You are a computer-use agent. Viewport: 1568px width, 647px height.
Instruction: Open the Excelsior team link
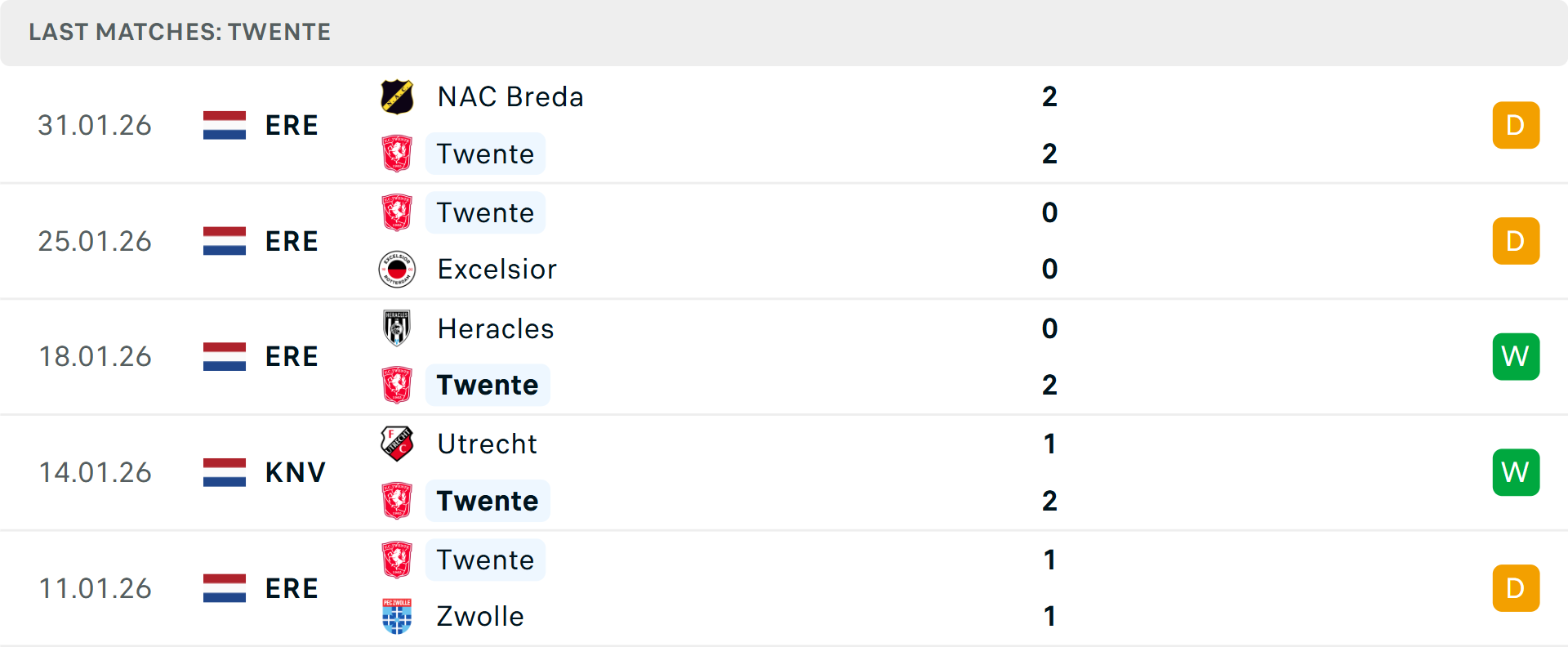click(497, 269)
